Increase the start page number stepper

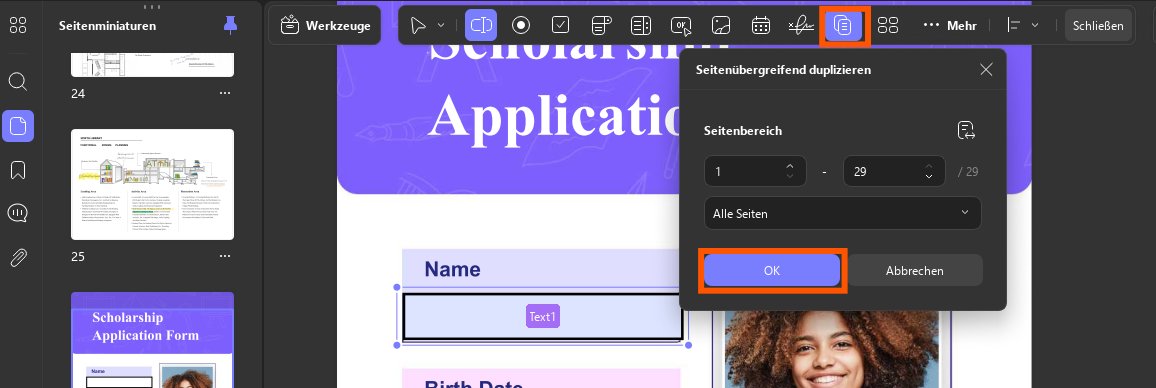790,166
